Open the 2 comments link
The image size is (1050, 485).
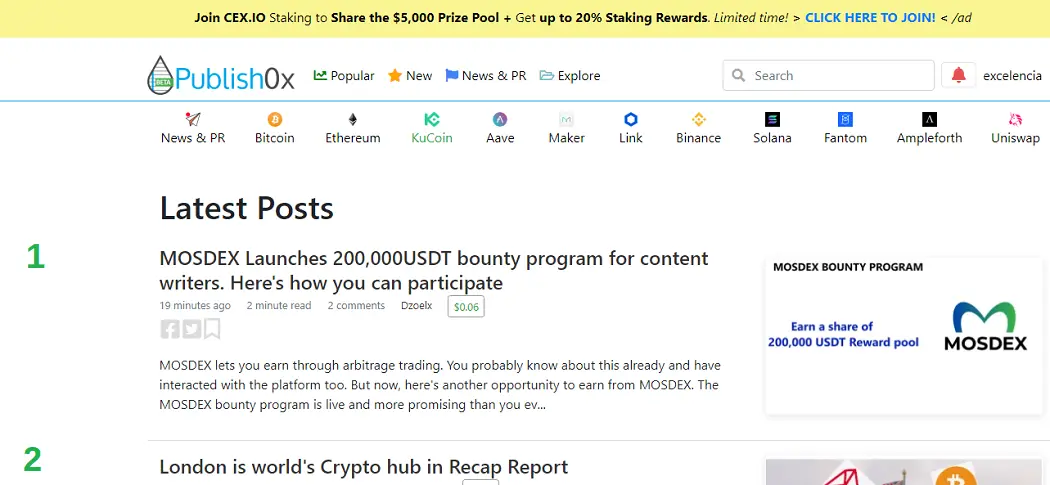[356, 305]
